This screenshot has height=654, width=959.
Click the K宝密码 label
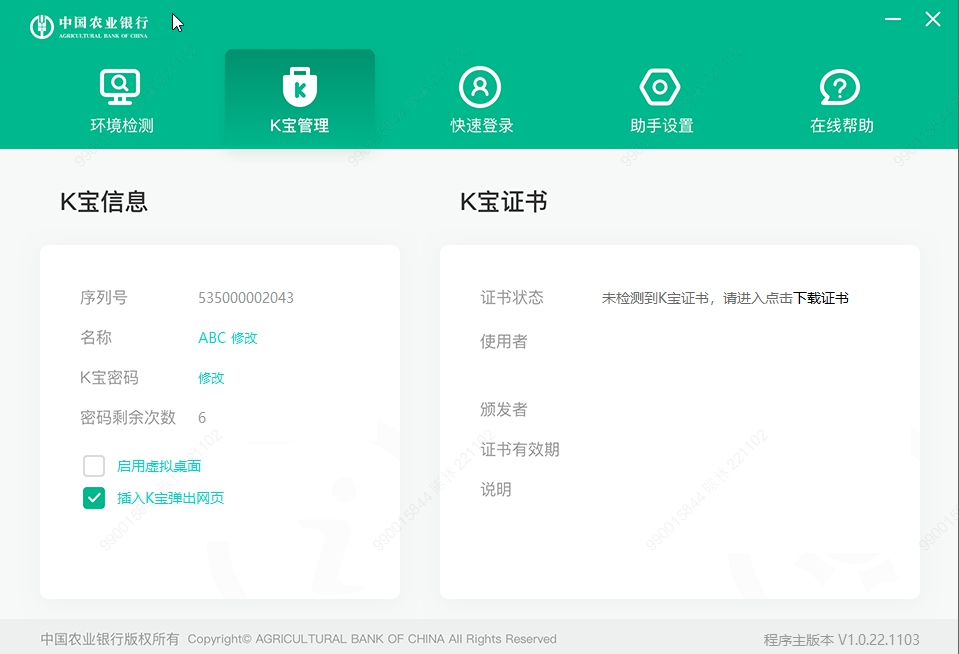click(109, 377)
